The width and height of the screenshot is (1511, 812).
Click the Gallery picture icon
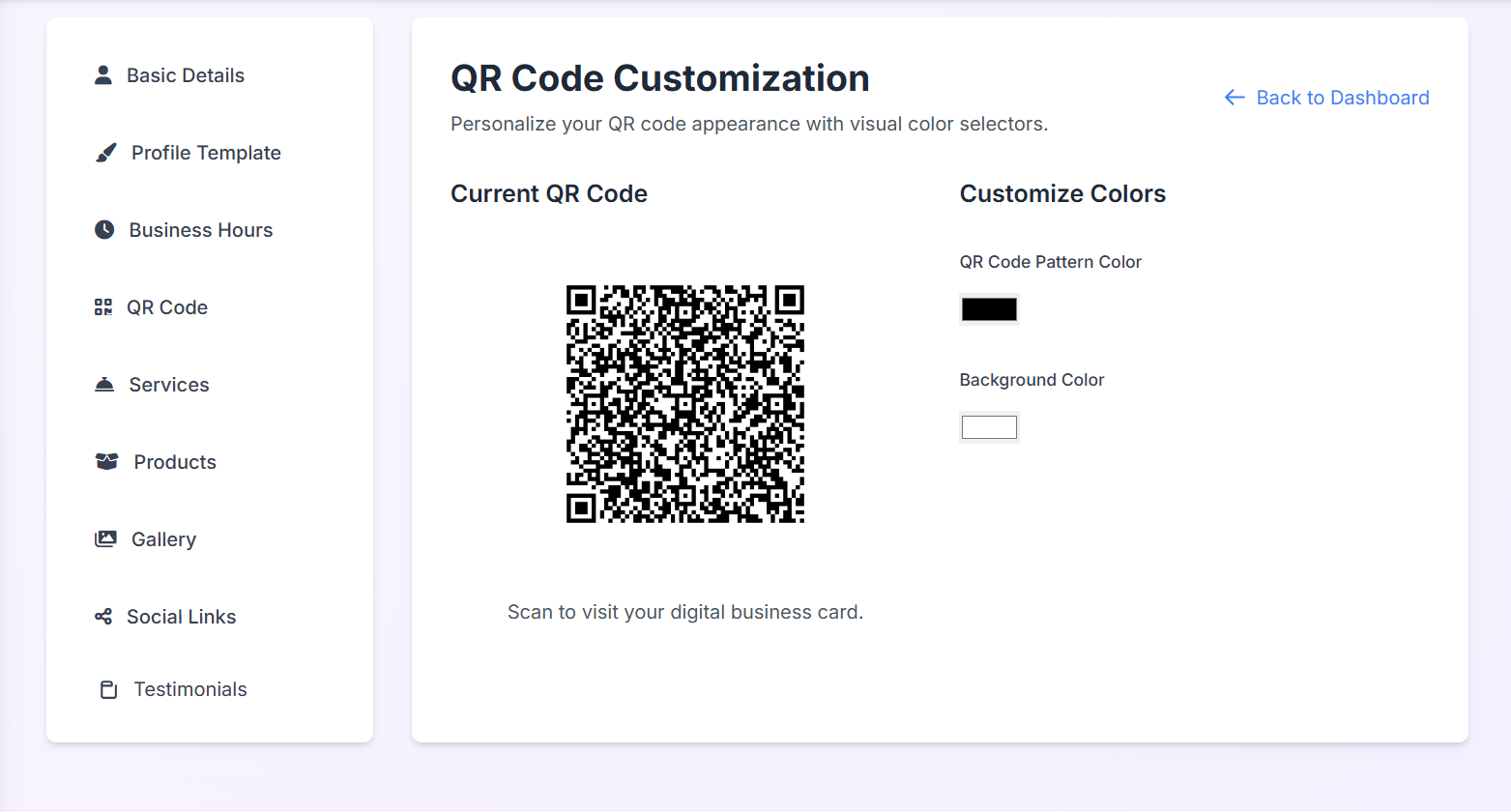[x=104, y=538]
